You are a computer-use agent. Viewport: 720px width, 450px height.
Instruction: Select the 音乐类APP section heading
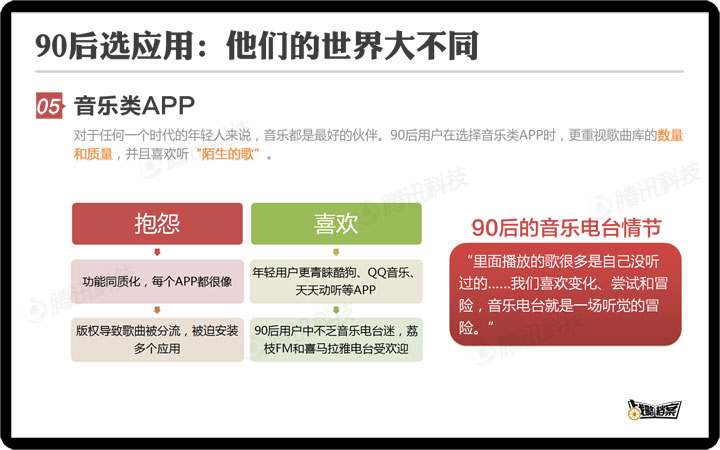click(134, 106)
